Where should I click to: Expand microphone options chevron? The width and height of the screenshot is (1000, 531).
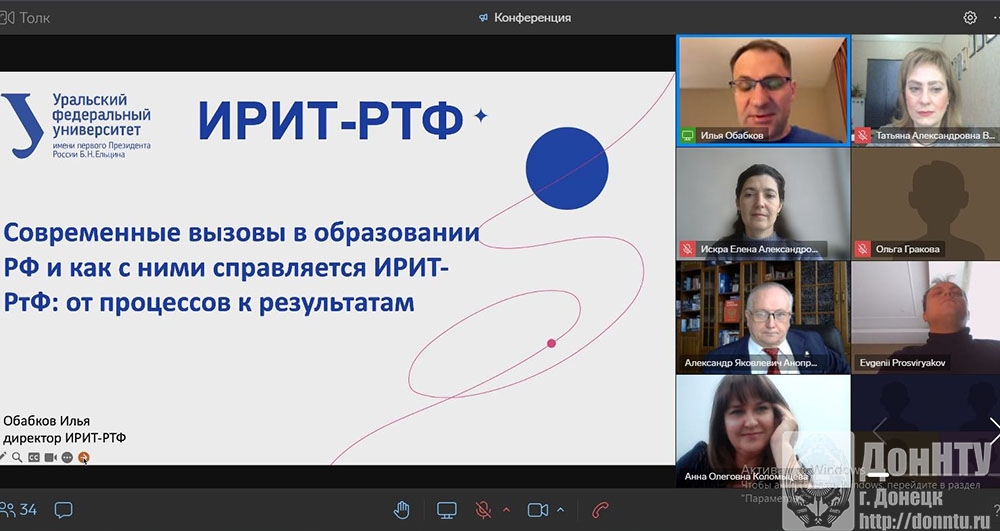pos(506,510)
